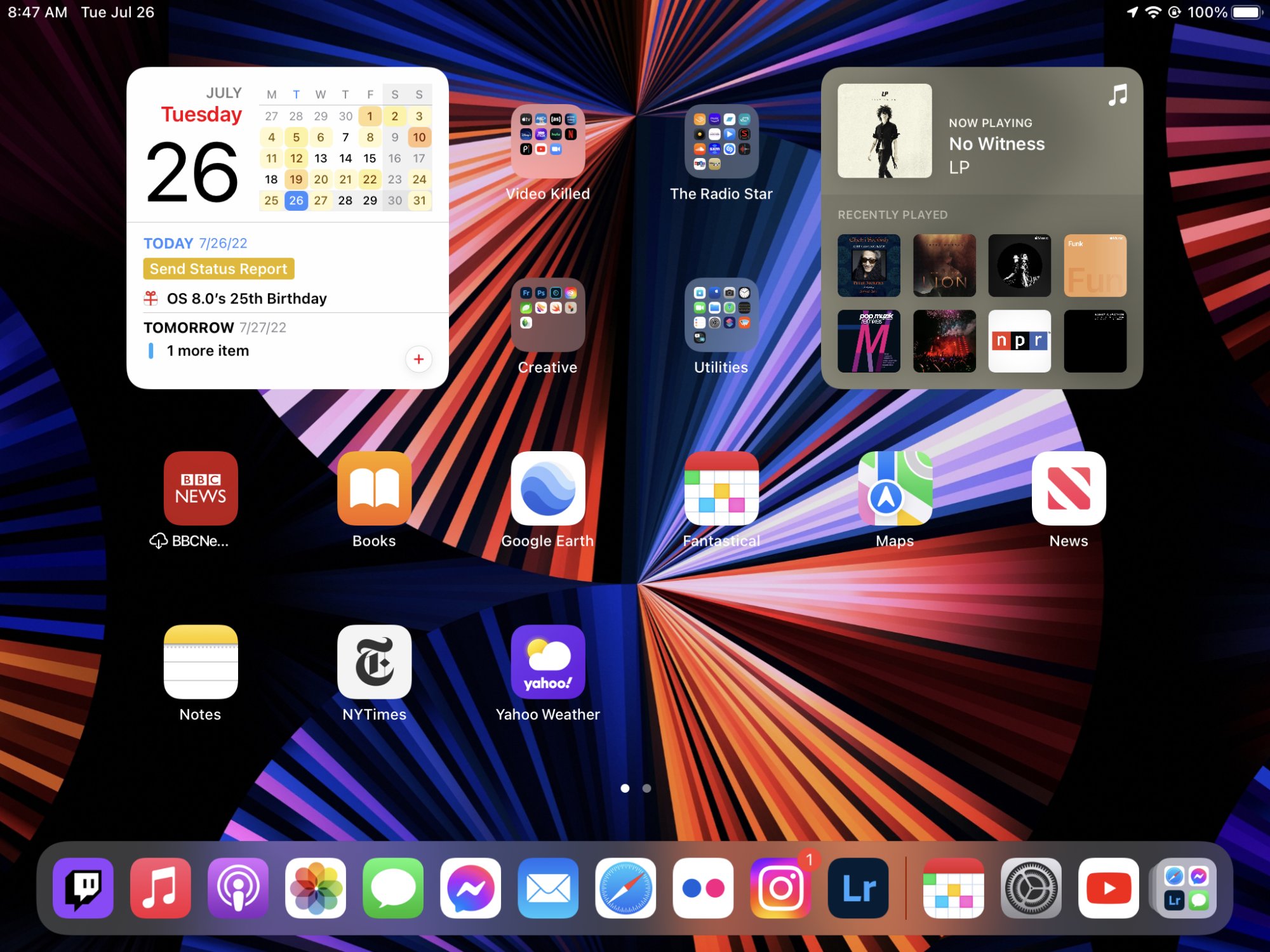This screenshot has height=952, width=1270.
Task: Open Send Status Report event
Action: pyautogui.click(x=218, y=269)
